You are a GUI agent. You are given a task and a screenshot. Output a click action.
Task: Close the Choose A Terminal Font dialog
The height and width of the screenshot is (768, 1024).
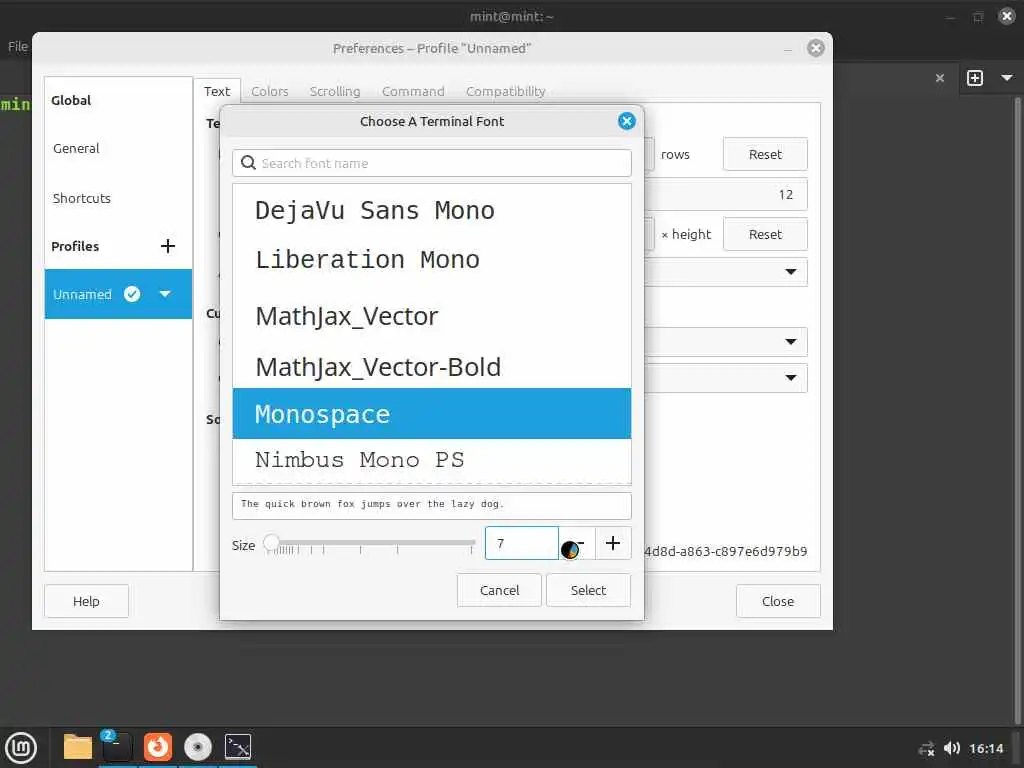(626, 121)
